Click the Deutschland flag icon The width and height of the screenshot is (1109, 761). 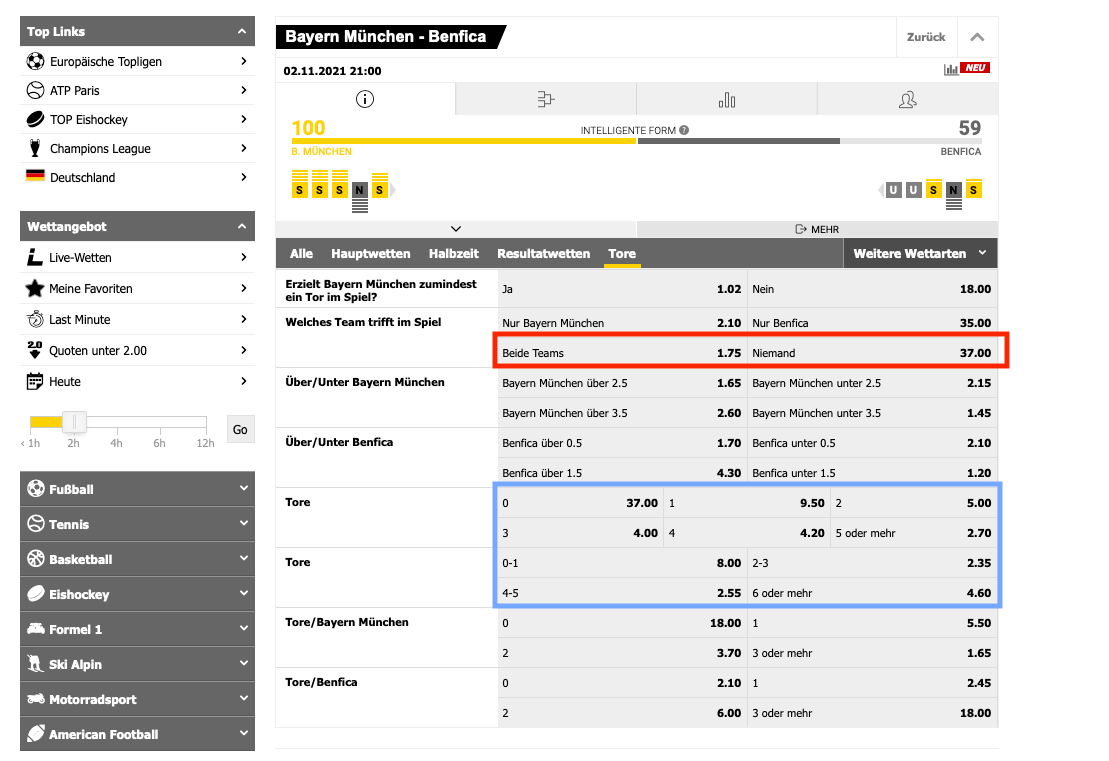point(35,175)
